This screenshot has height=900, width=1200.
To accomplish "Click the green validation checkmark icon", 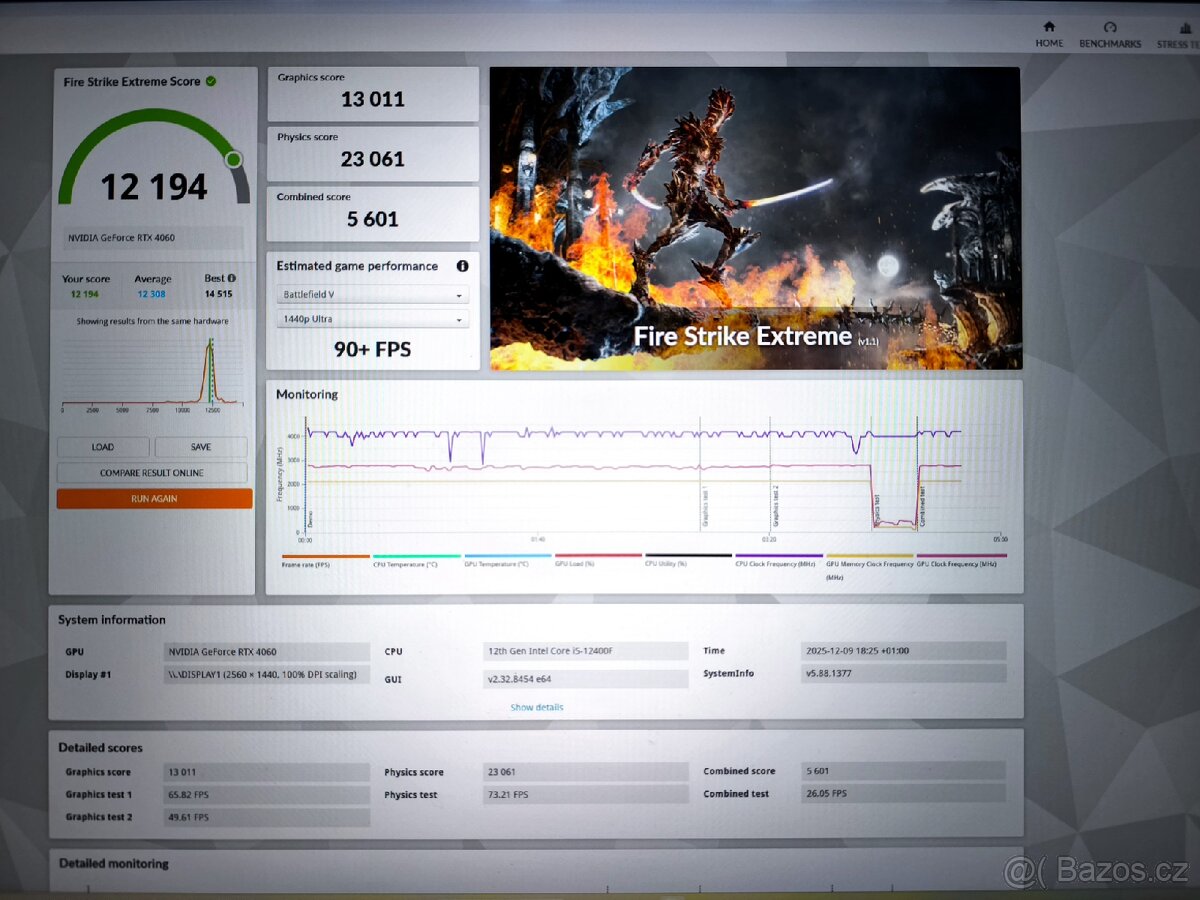I will pos(211,81).
